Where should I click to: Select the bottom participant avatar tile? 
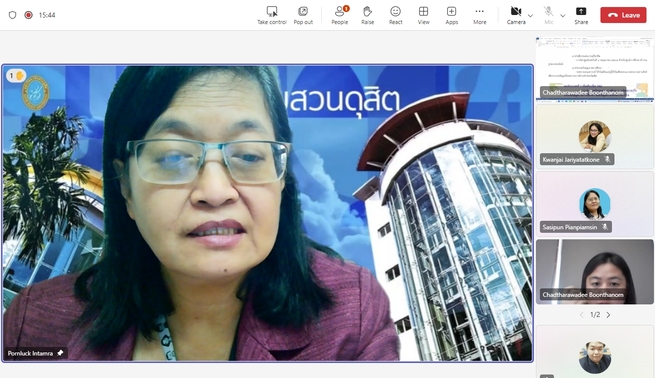point(594,352)
